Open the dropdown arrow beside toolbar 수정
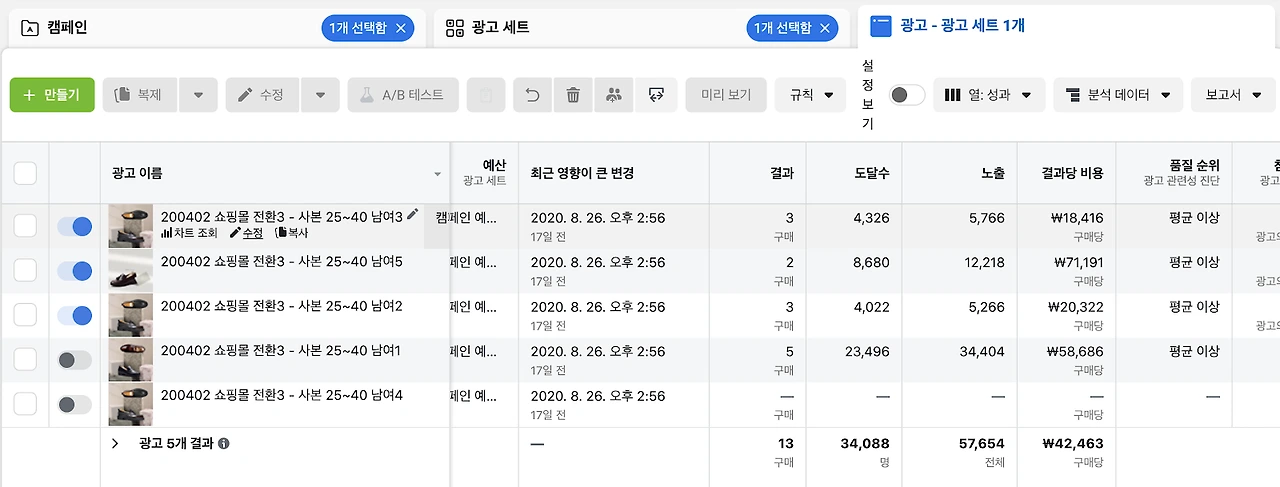1280x487 pixels. [x=320, y=95]
